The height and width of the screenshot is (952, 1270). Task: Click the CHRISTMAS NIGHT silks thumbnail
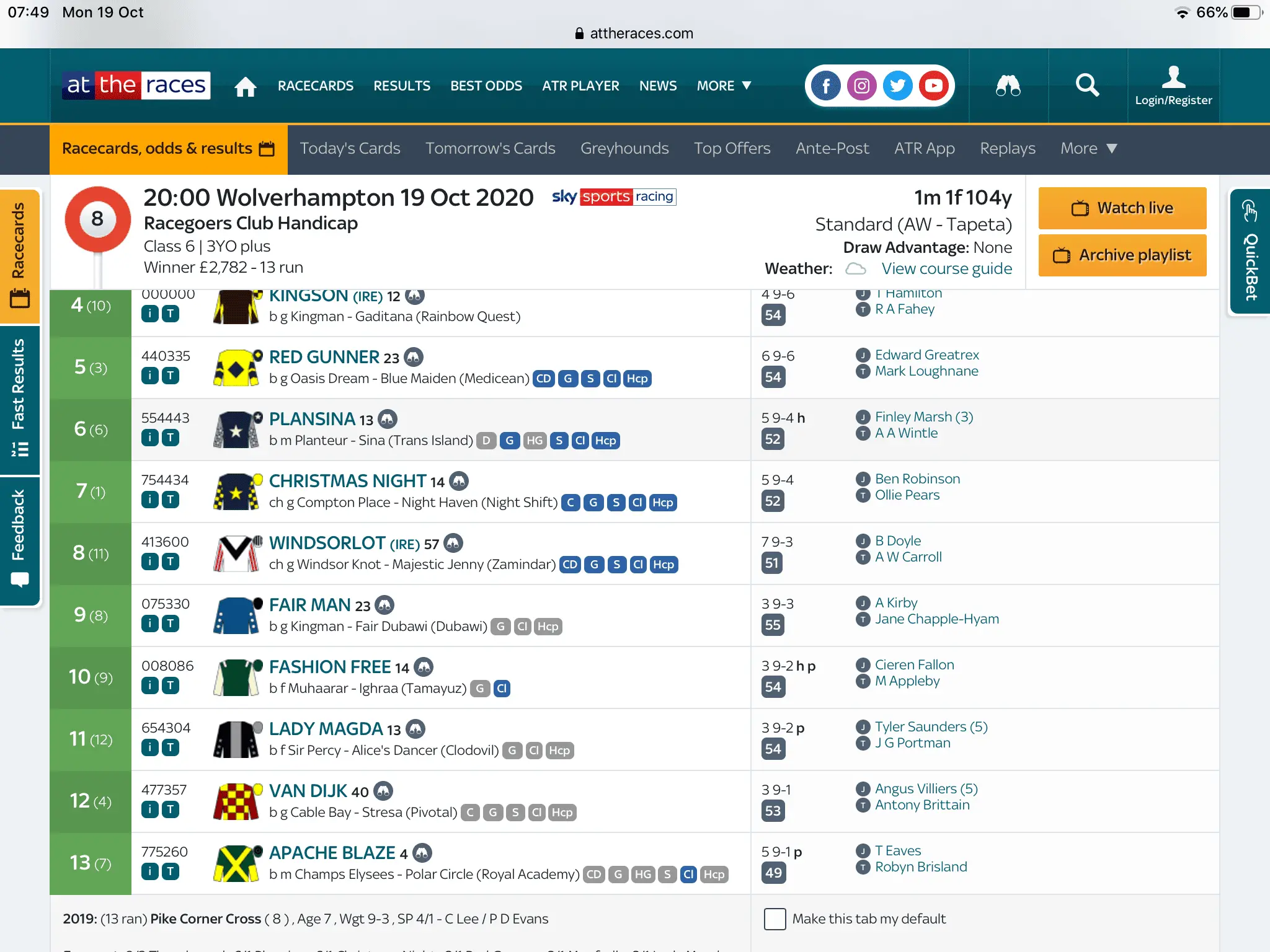pyautogui.click(x=236, y=491)
